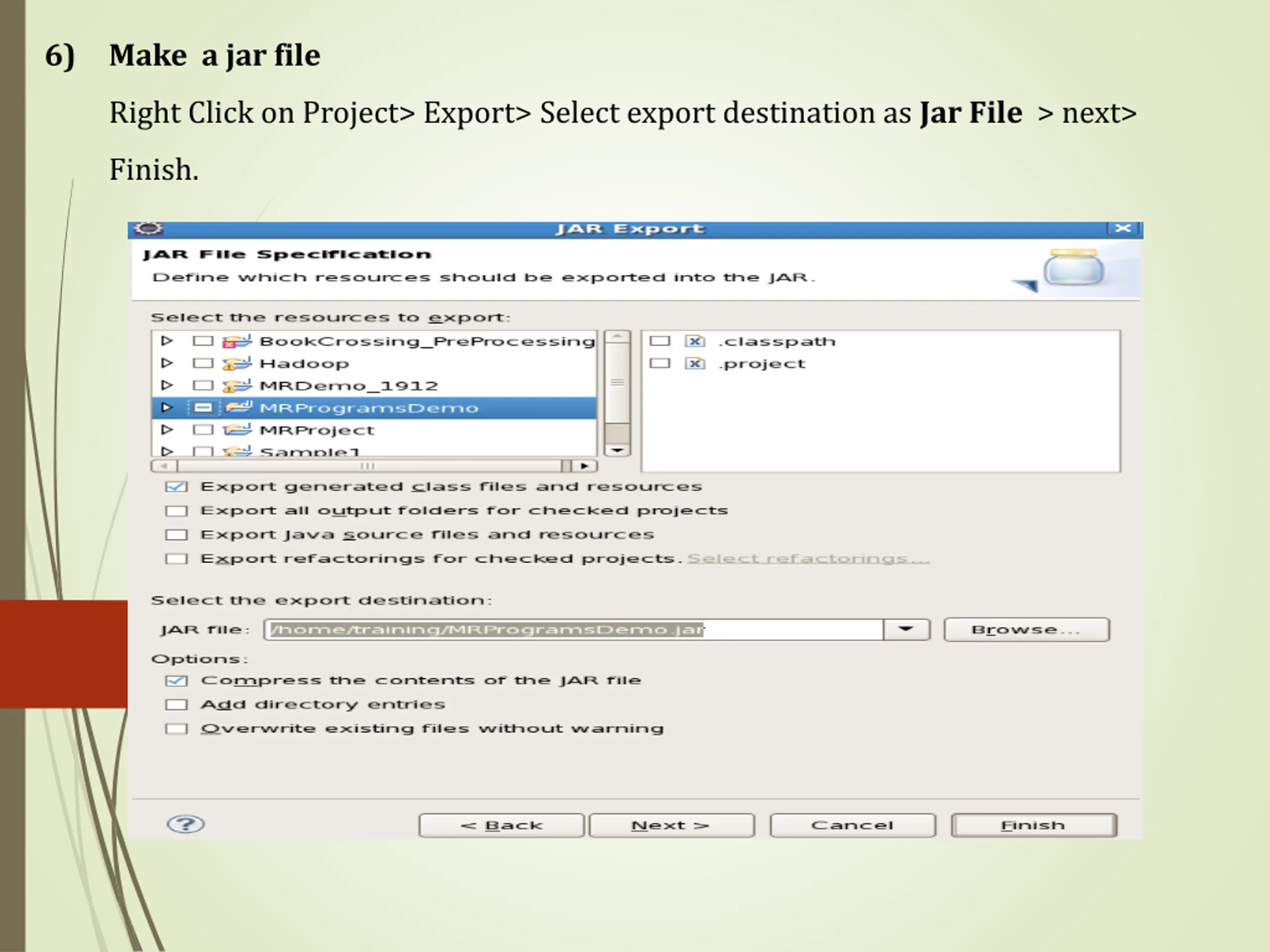Check the Hadoop project checkbox

pos(203,363)
